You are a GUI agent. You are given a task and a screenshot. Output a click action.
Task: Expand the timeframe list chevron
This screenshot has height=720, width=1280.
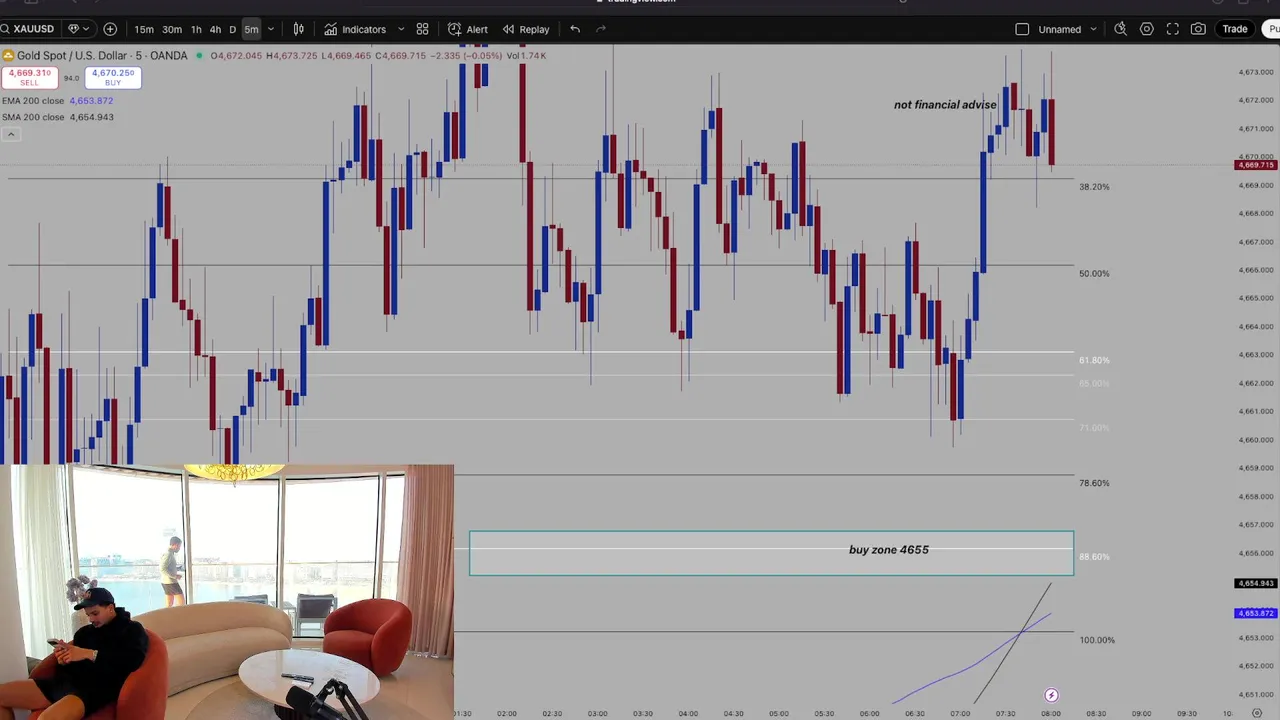270,29
